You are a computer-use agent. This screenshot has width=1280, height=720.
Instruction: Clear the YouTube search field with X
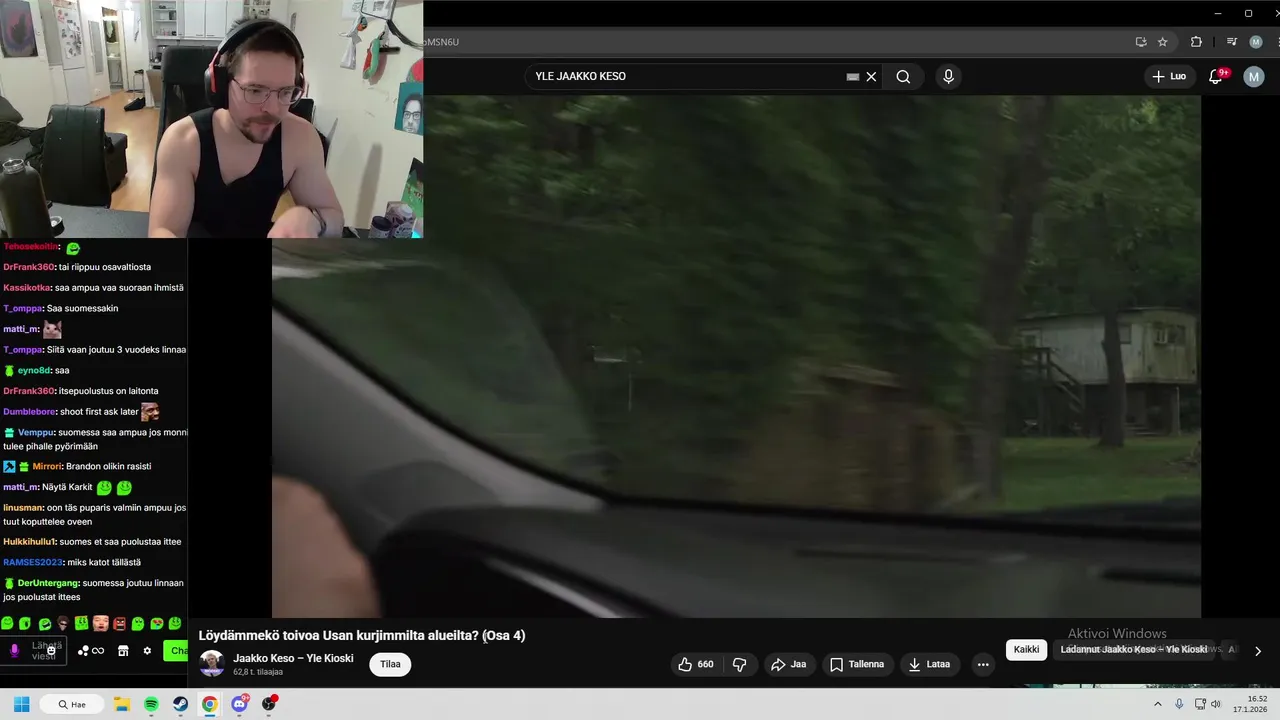[x=871, y=77]
